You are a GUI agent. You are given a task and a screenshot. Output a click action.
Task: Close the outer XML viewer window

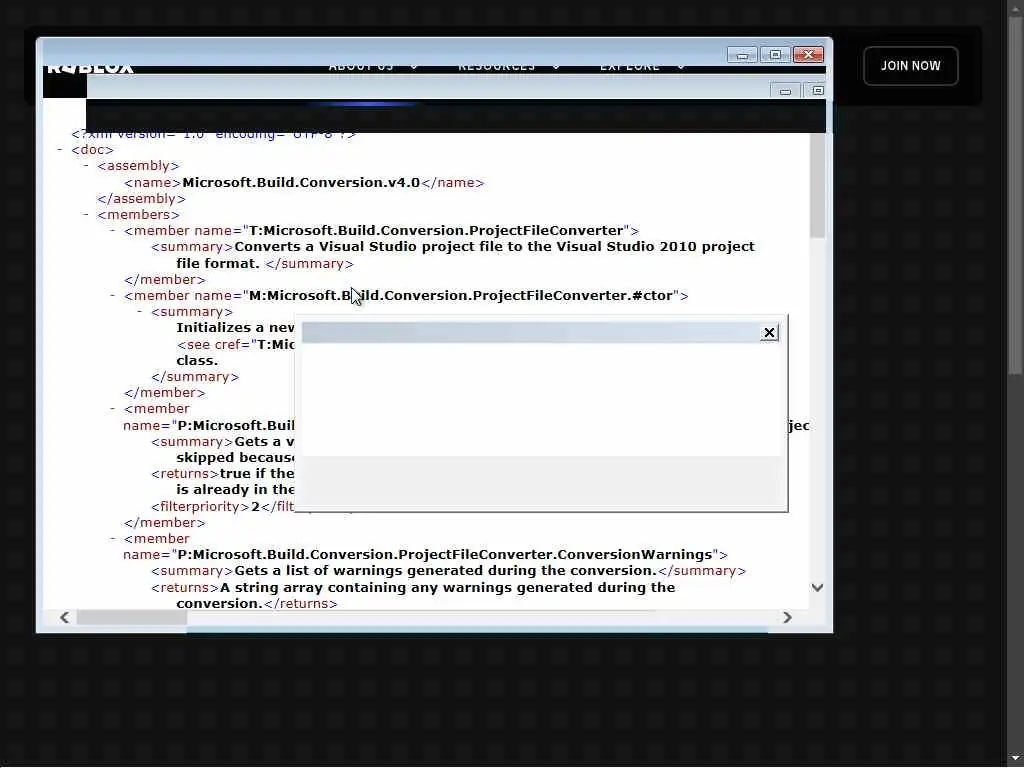tap(808, 55)
